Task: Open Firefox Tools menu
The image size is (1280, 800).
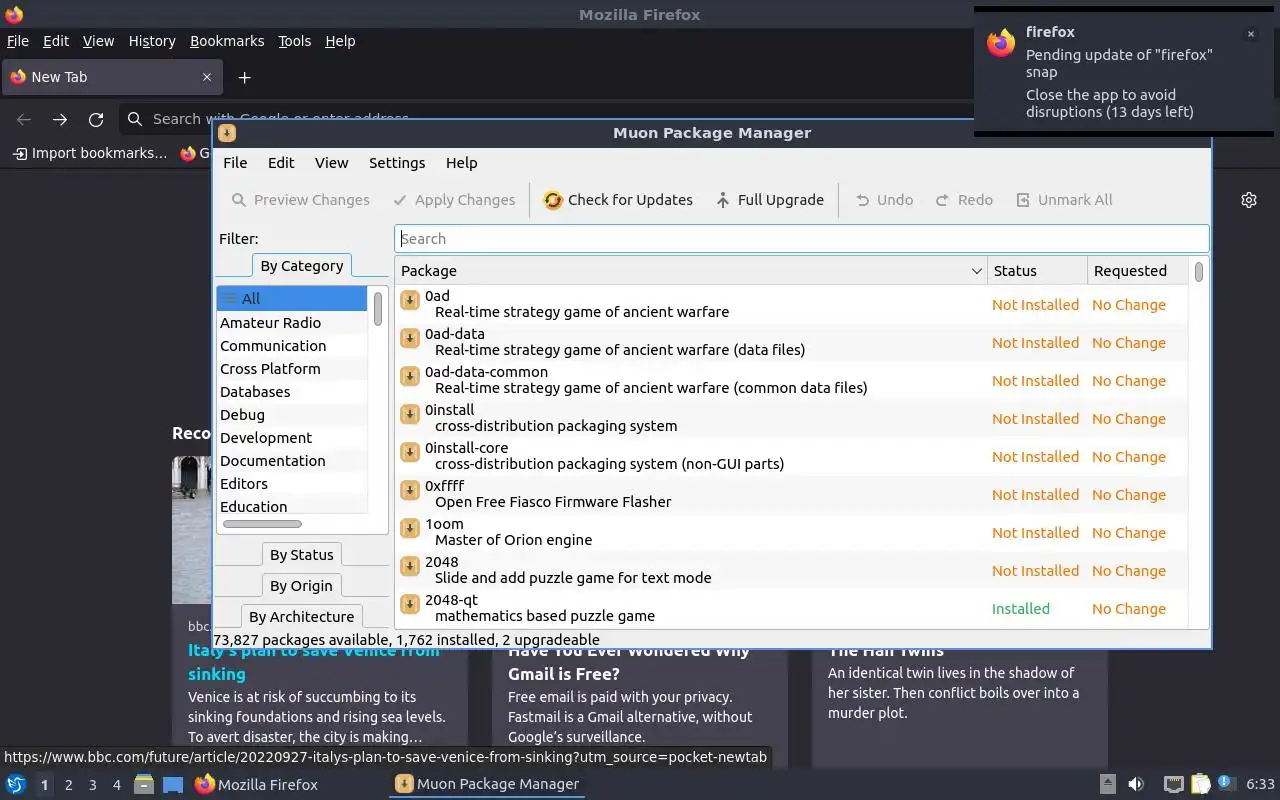Action: pyautogui.click(x=294, y=41)
